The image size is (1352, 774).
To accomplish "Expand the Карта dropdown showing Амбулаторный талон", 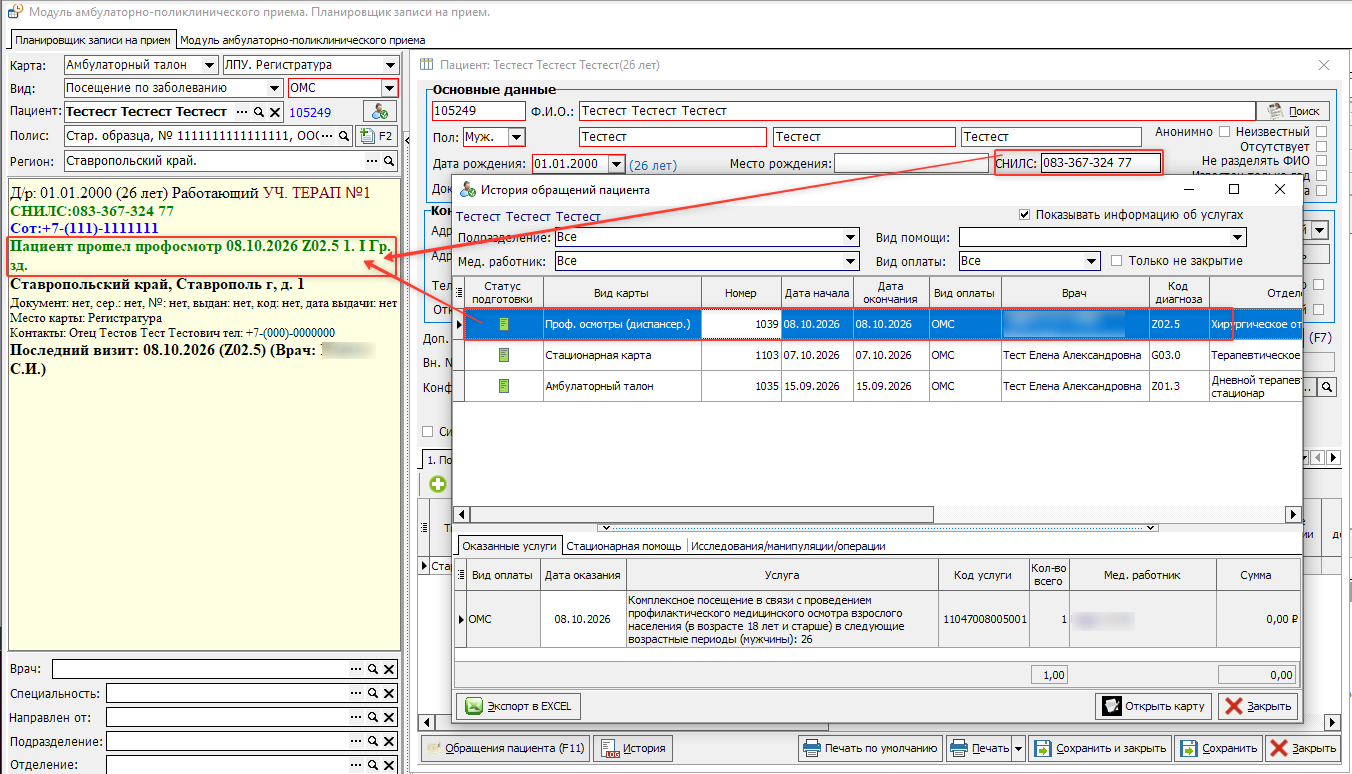I will pyautogui.click(x=209, y=65).
